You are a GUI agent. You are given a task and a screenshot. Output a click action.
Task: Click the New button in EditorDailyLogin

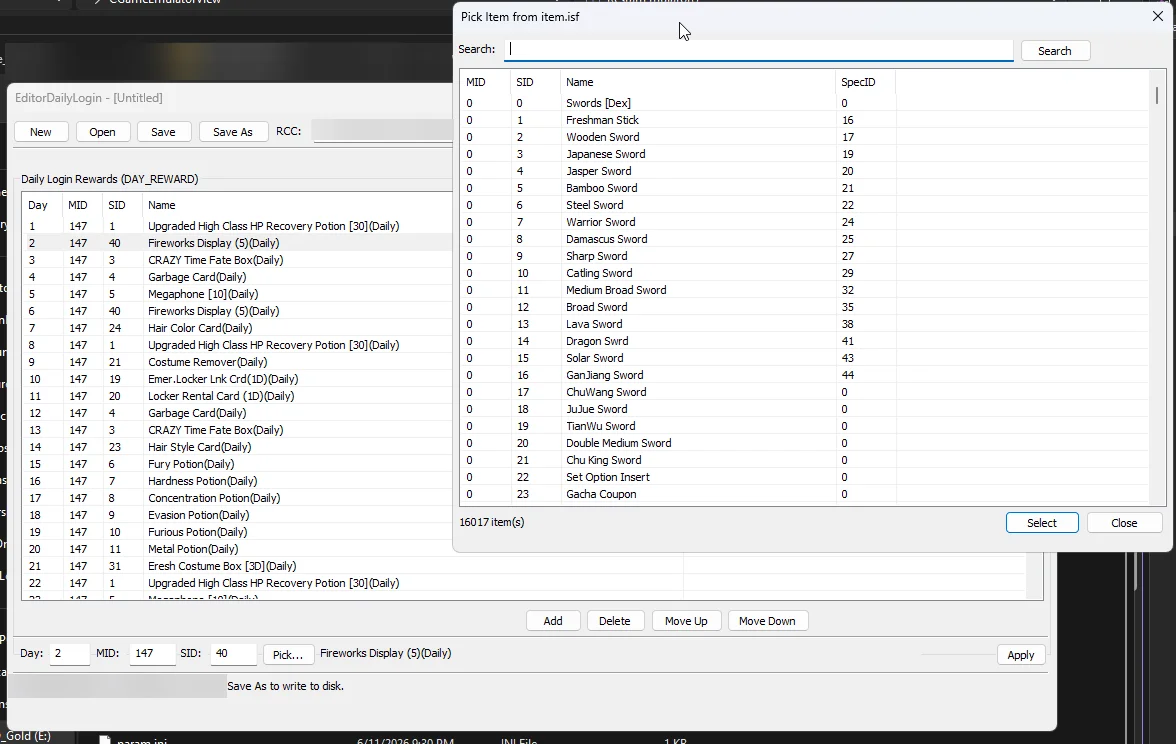click(41, 132)
